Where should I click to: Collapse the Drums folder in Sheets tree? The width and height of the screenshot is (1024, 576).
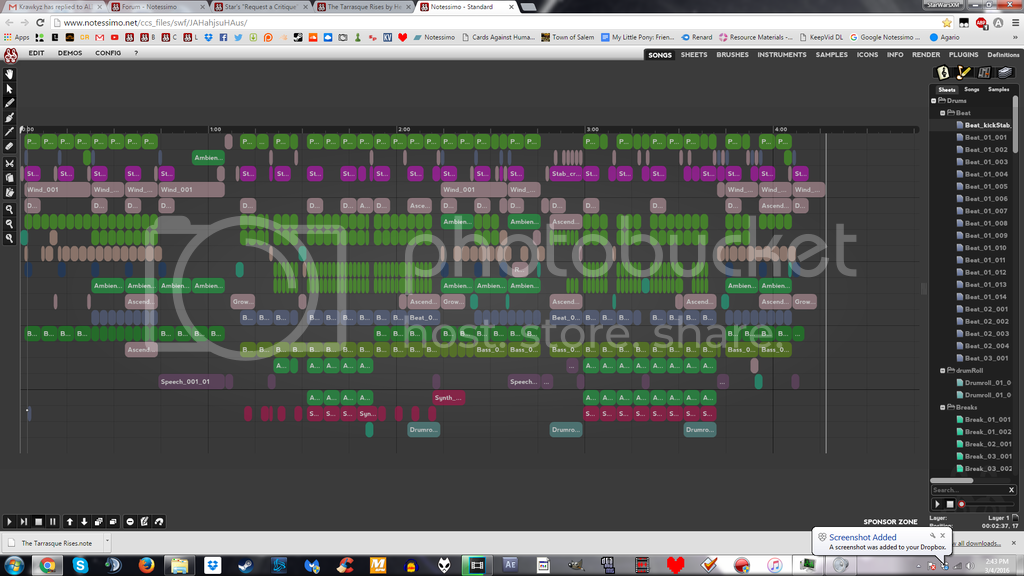pos(936,100)
